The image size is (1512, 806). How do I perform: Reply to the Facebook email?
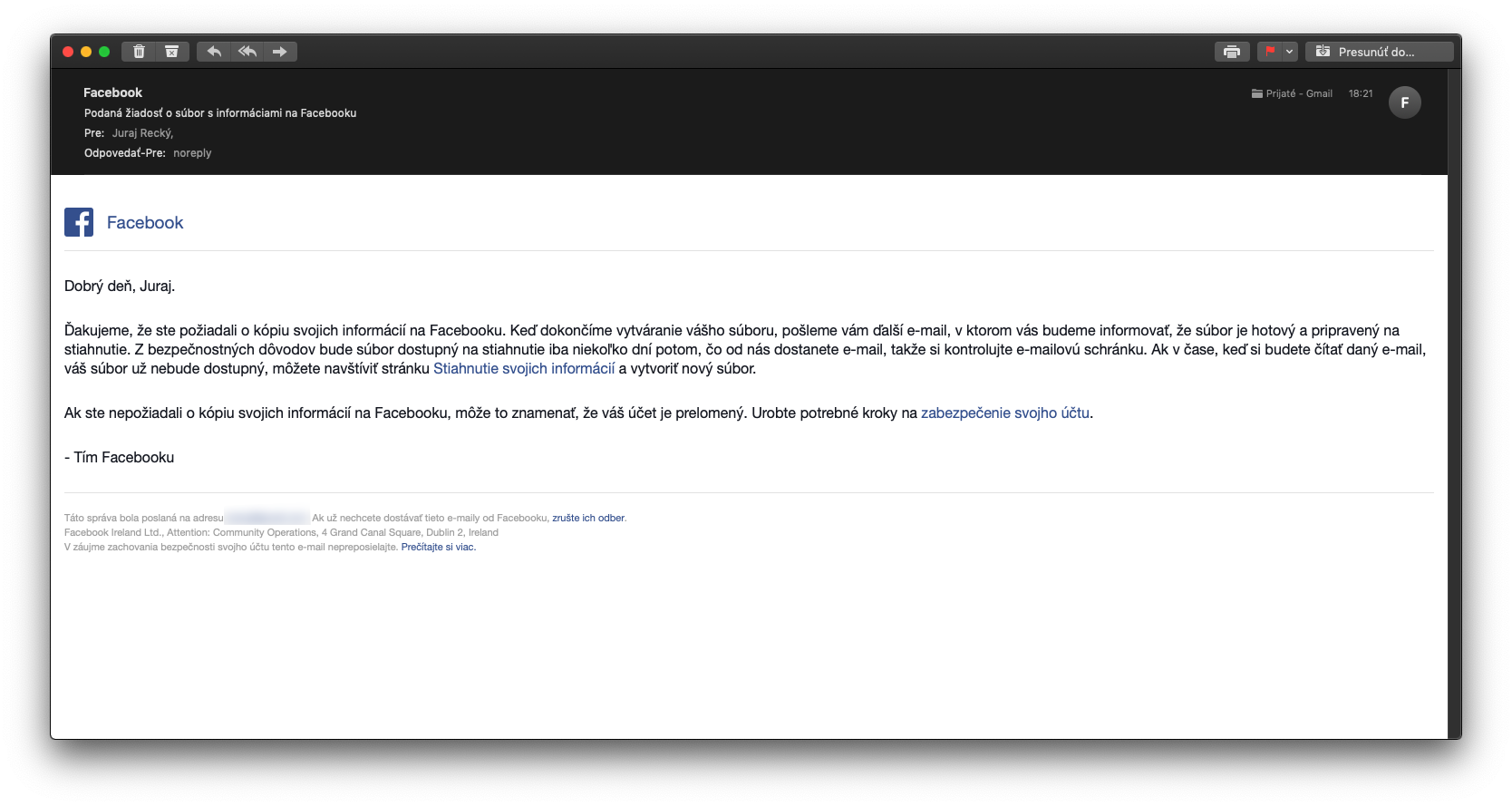(x=214, y=52)
